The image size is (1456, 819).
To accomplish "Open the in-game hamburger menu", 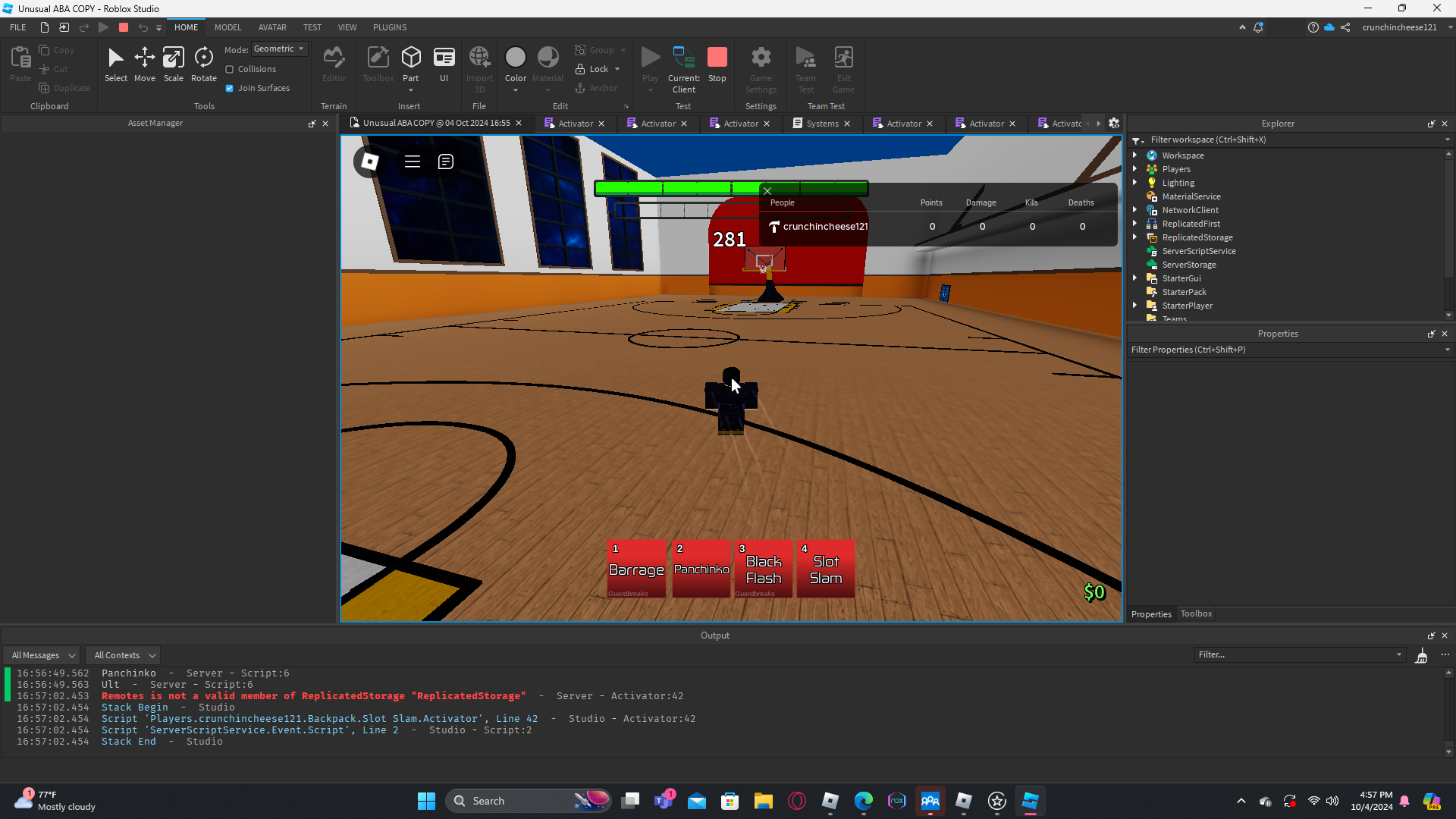I will tap(413, 162).
